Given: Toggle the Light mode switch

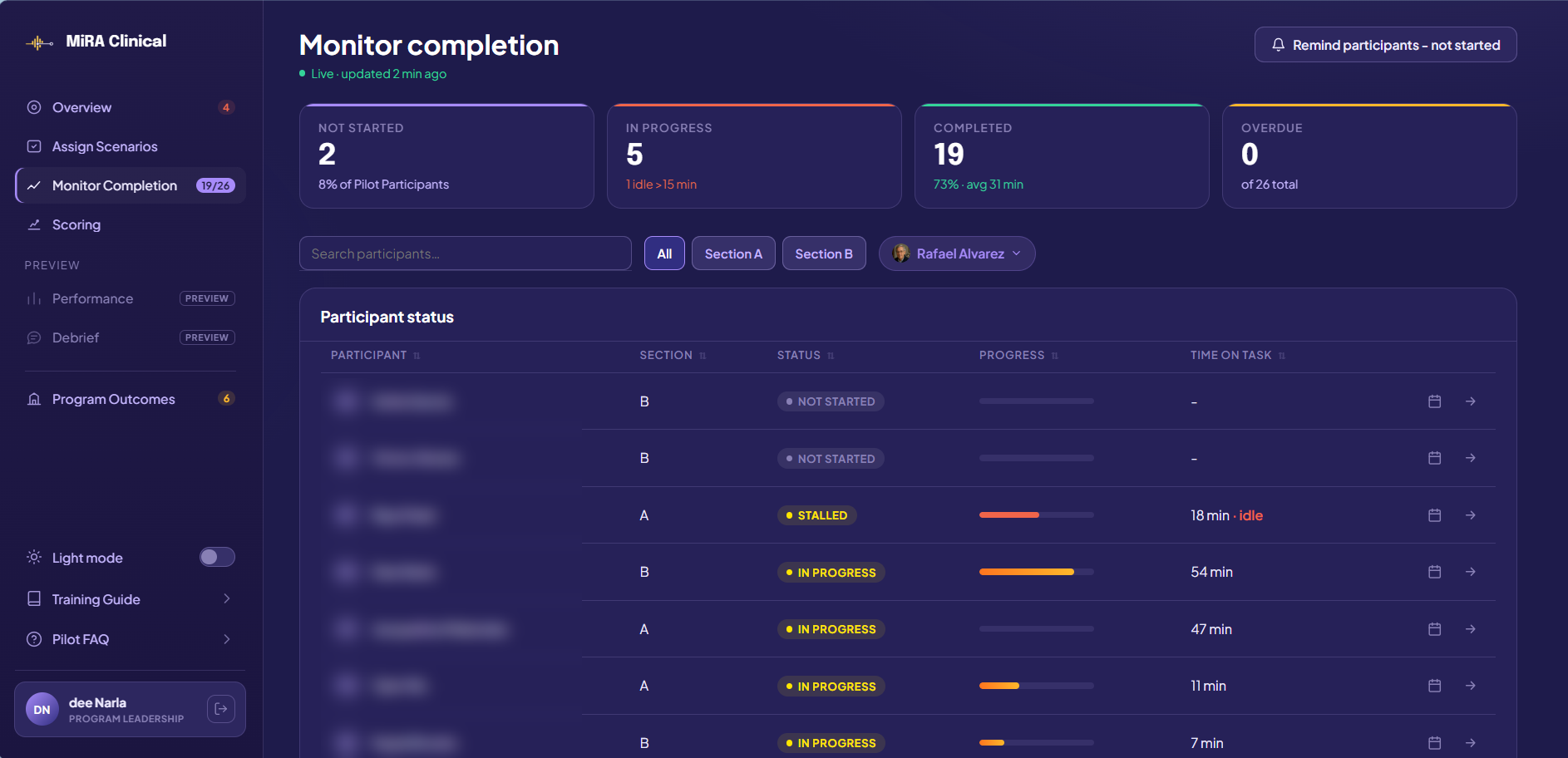Looking at the screenshot, I should point(217,557).
